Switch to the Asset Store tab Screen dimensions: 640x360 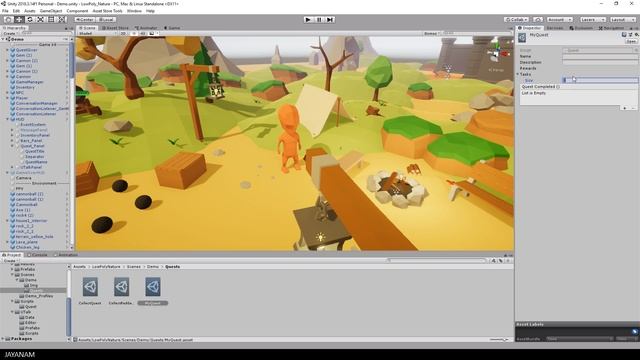click(x=116, y=28)
